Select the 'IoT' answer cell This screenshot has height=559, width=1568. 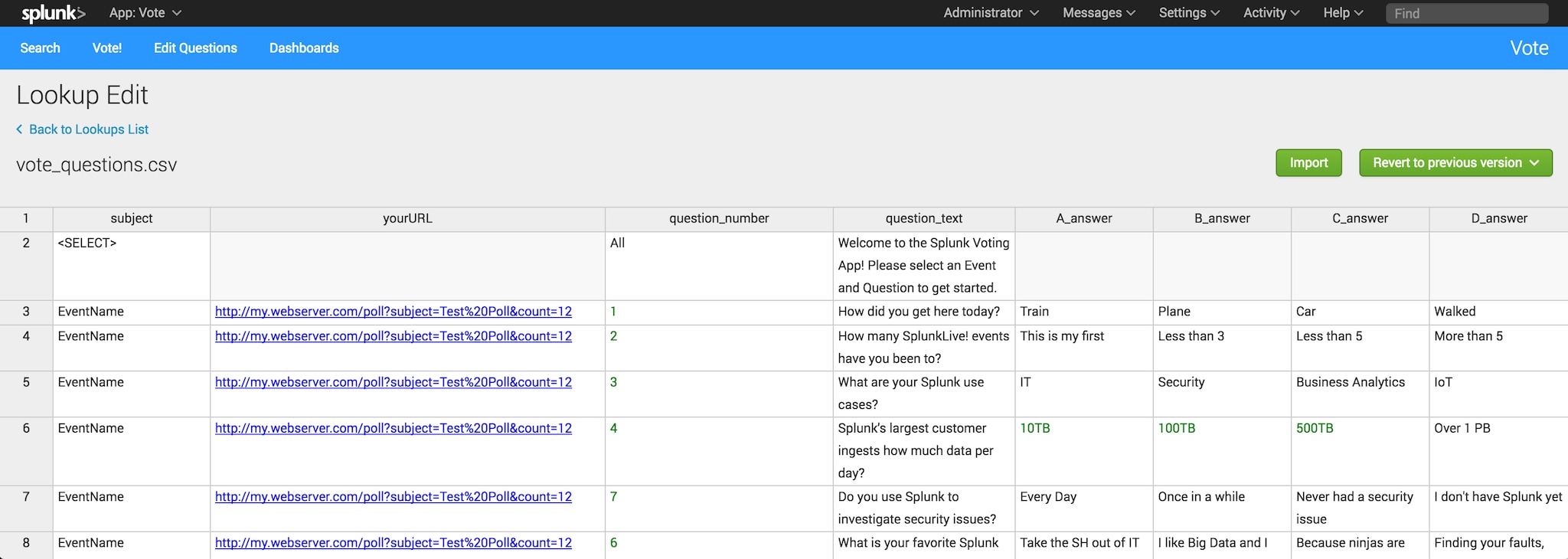click(1498, 394)
